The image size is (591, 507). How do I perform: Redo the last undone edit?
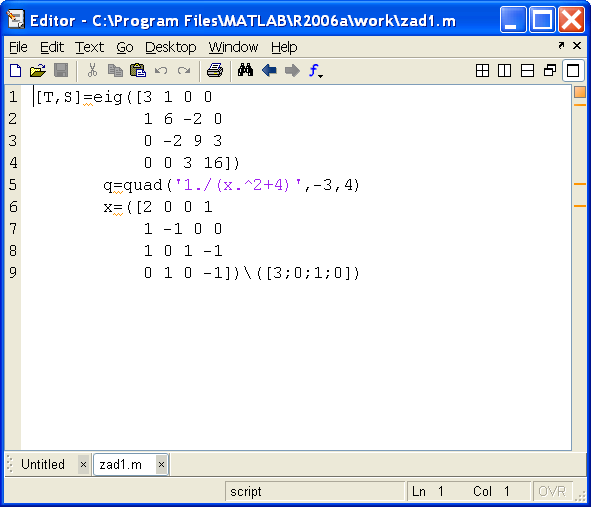[184, 70]
